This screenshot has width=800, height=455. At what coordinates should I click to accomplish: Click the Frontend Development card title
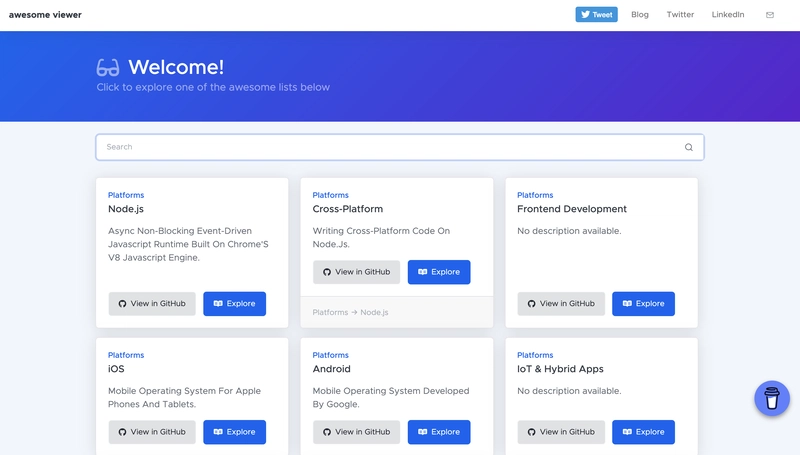coord(572,209)
